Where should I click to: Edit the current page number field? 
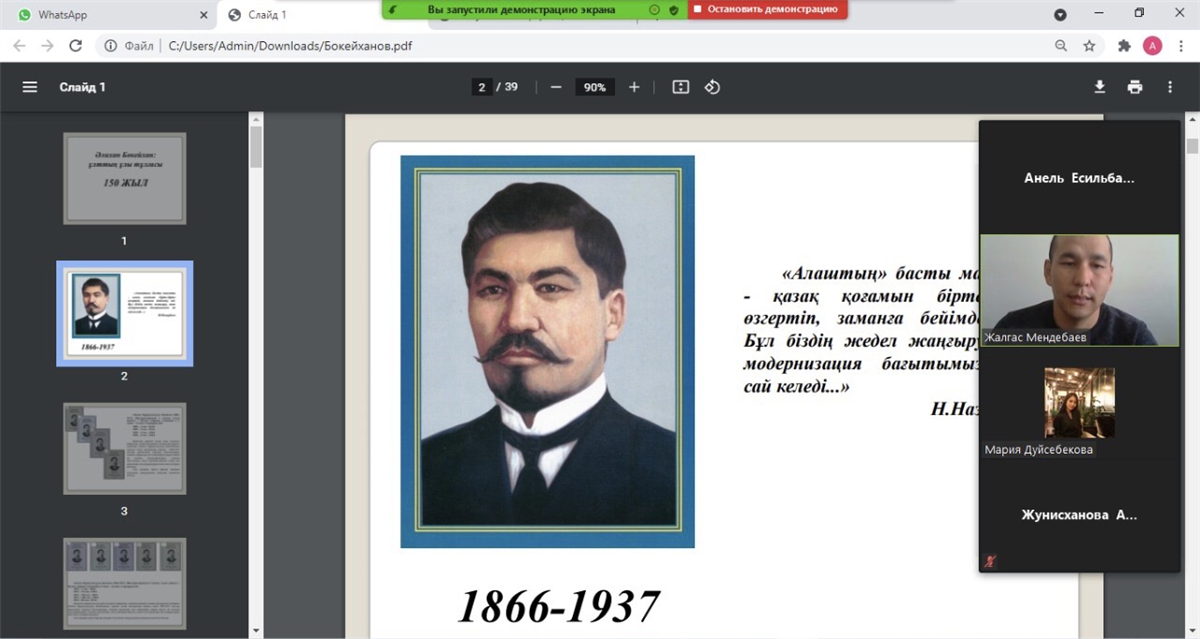[x=481, y=87]
